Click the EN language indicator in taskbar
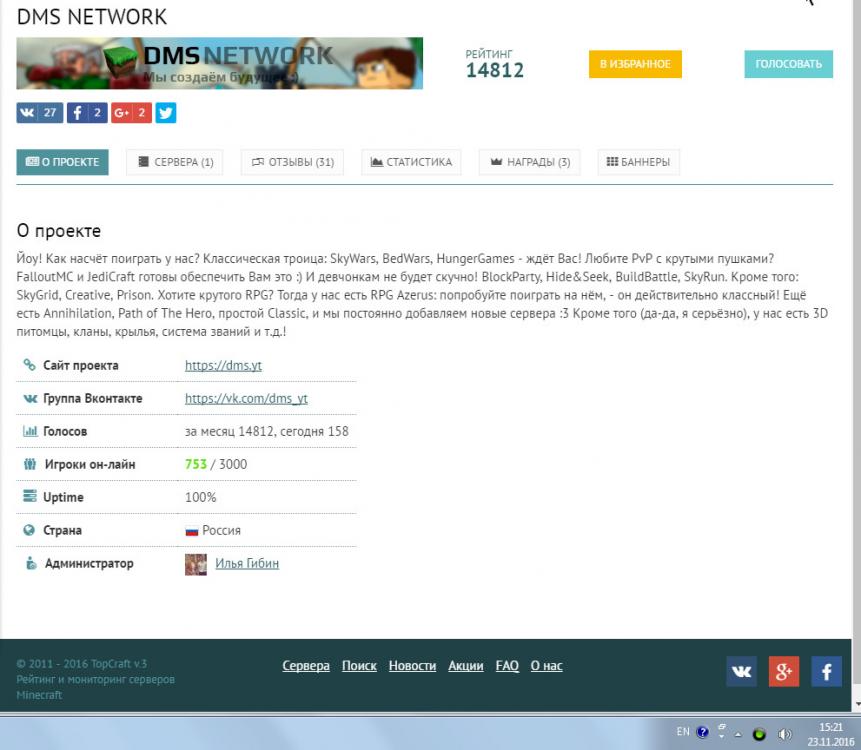 point(683,732)
